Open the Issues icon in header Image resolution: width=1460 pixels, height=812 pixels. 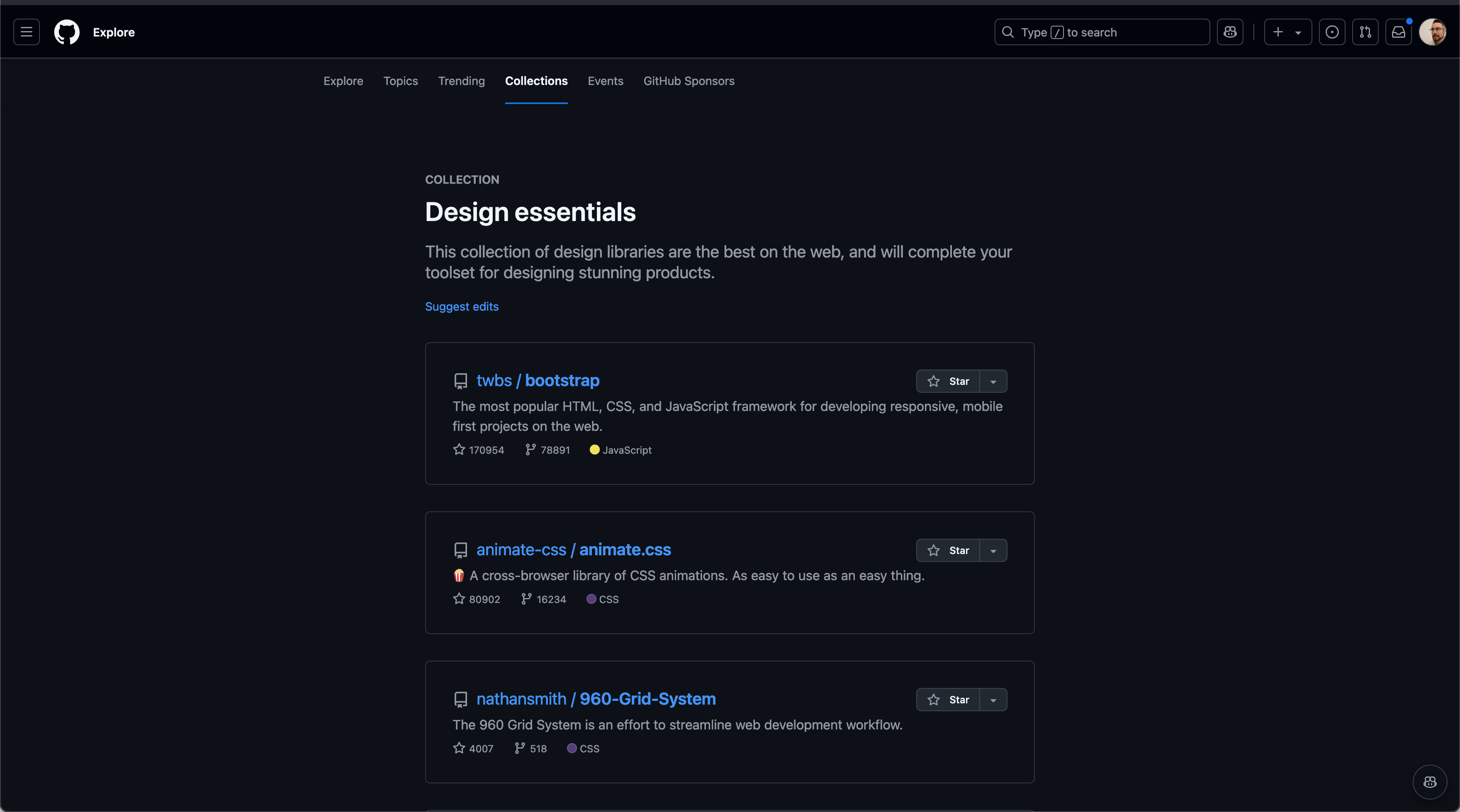pyautogui.click(x=1332, y=32)
